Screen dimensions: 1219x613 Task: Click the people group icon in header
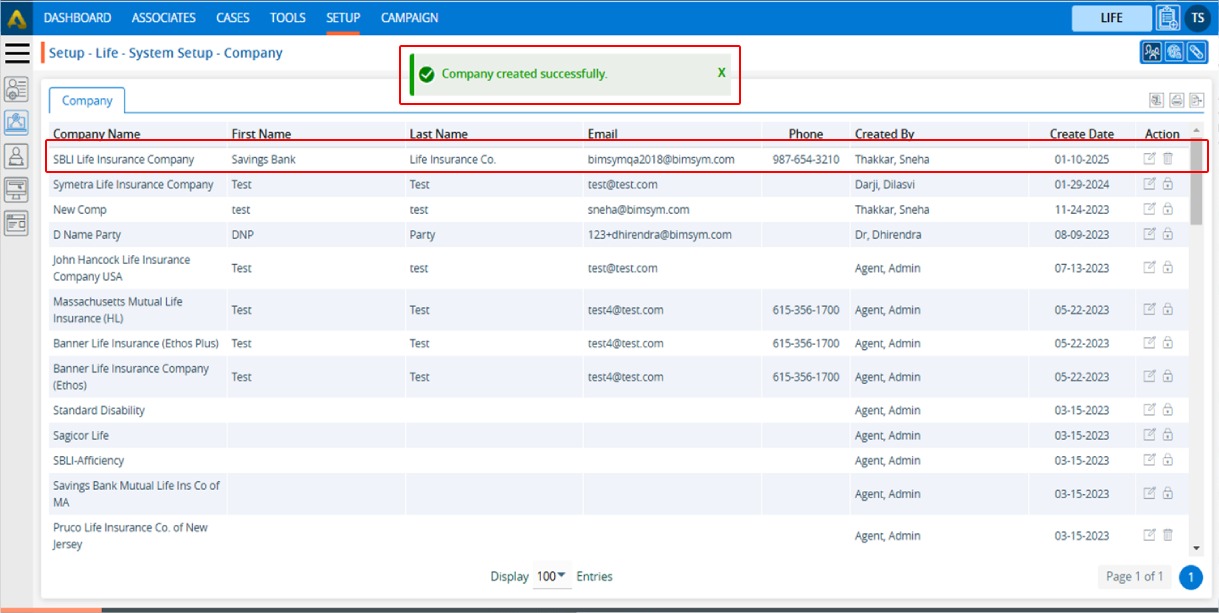(x=1152, y=53)
